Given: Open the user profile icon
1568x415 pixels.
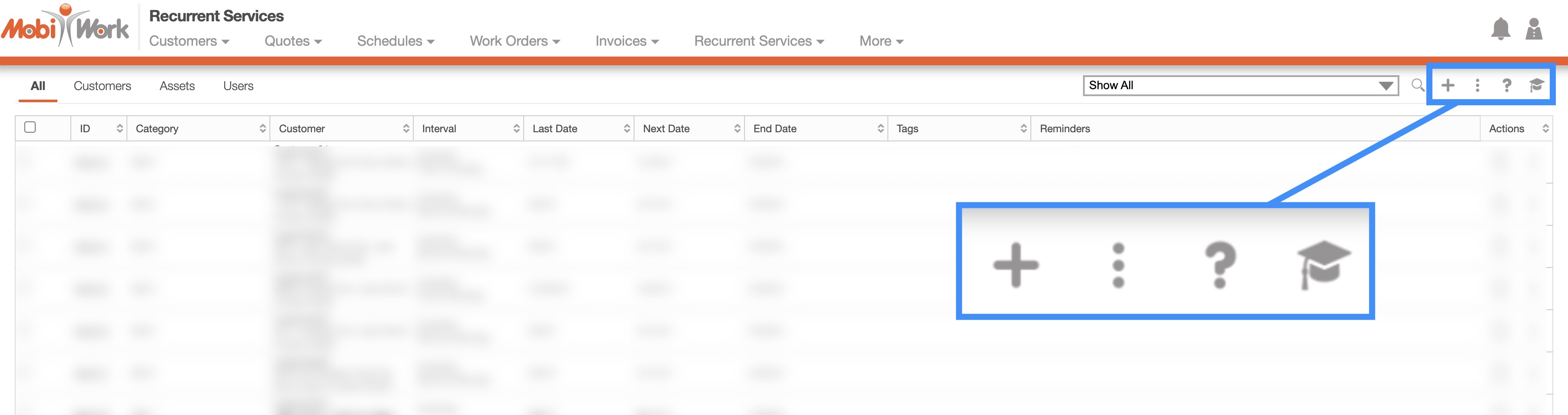Looking at the screenshot, I should point(1533,29).
